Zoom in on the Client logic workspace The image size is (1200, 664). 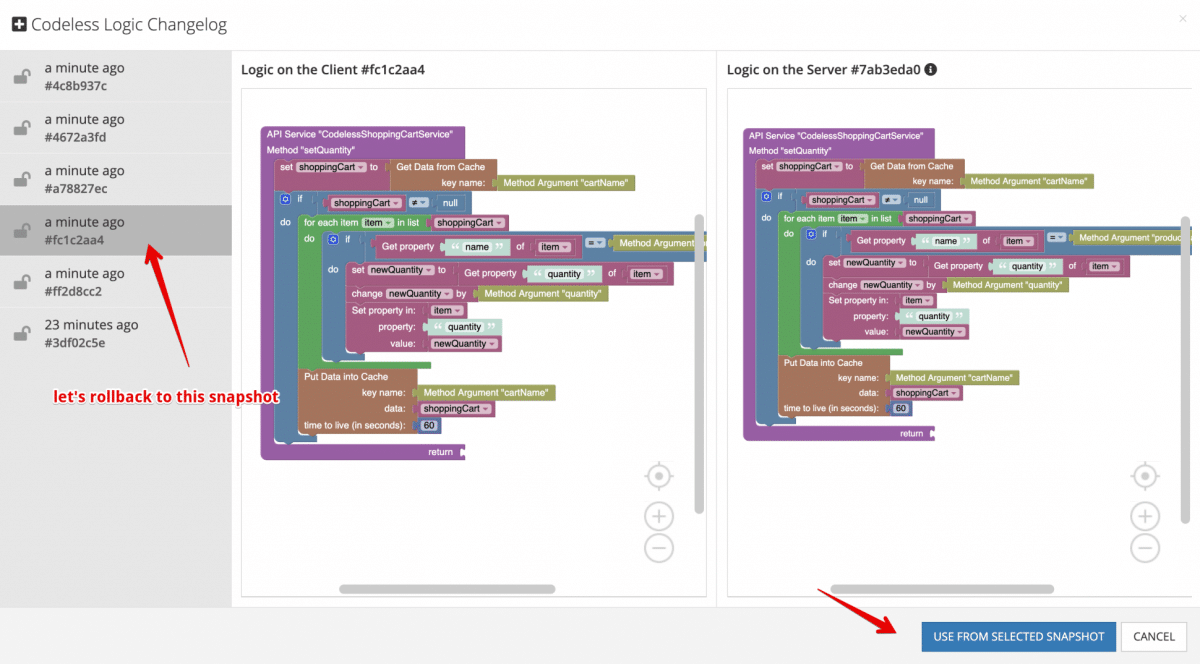[x=658, y=516]
